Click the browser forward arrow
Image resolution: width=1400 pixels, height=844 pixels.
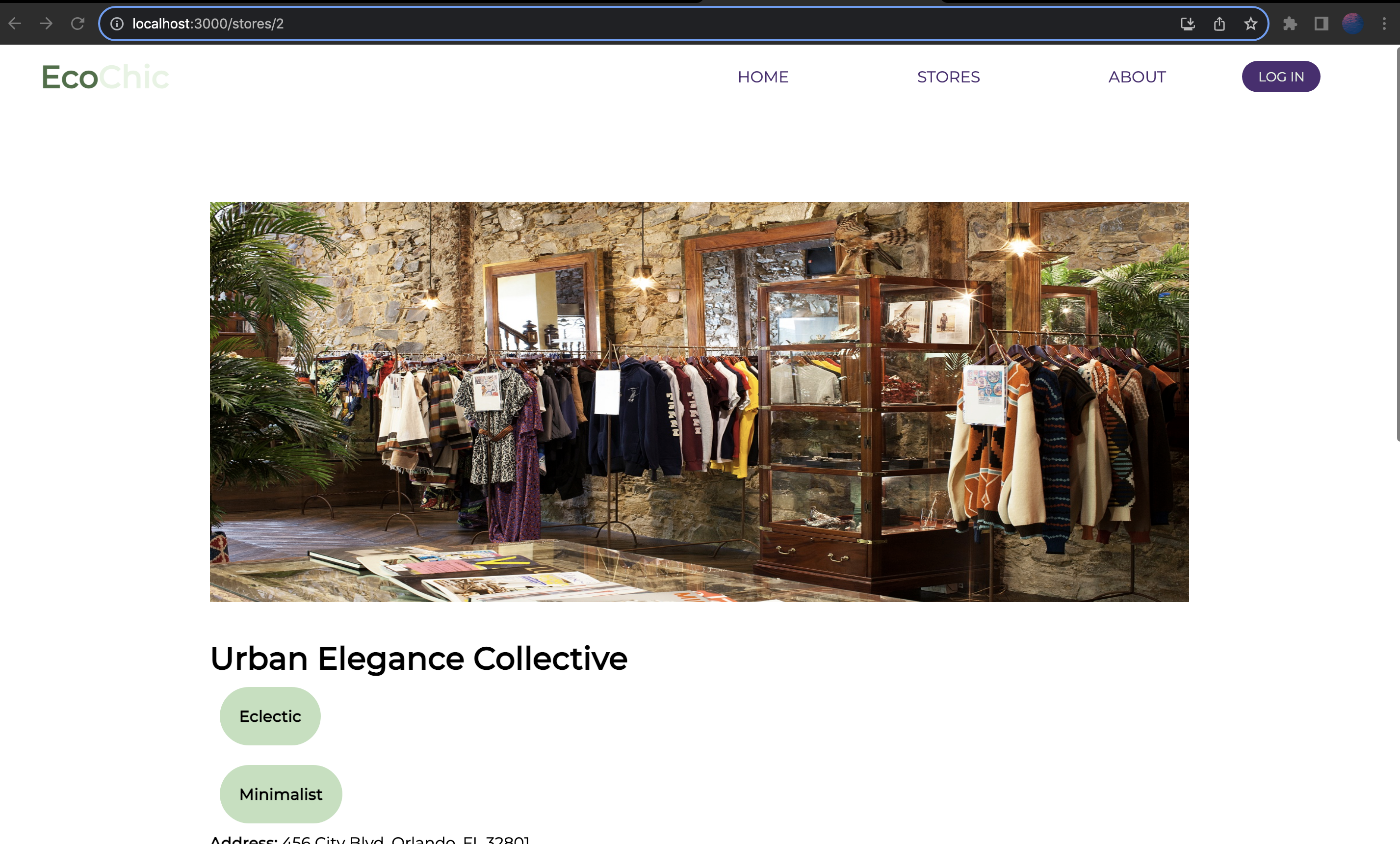coord(46,23)
